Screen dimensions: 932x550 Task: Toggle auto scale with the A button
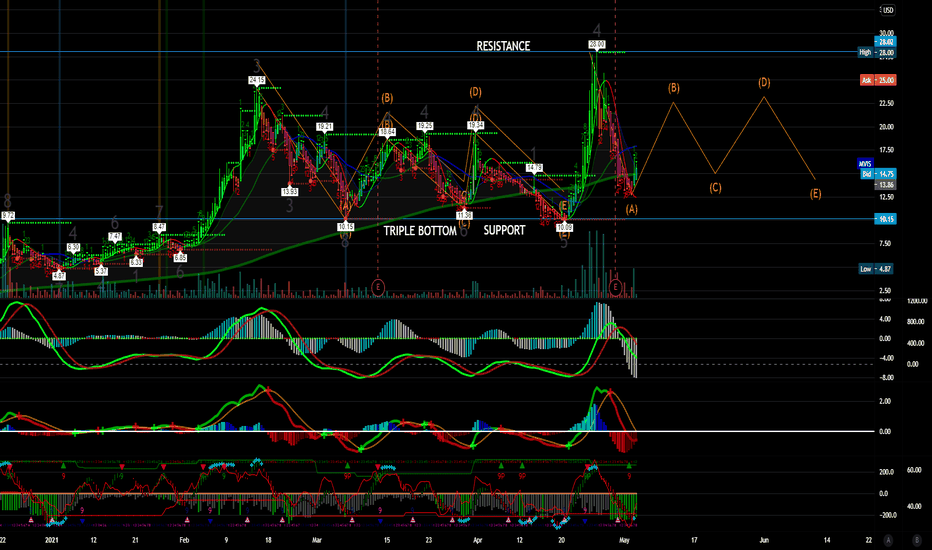(888, 540)
